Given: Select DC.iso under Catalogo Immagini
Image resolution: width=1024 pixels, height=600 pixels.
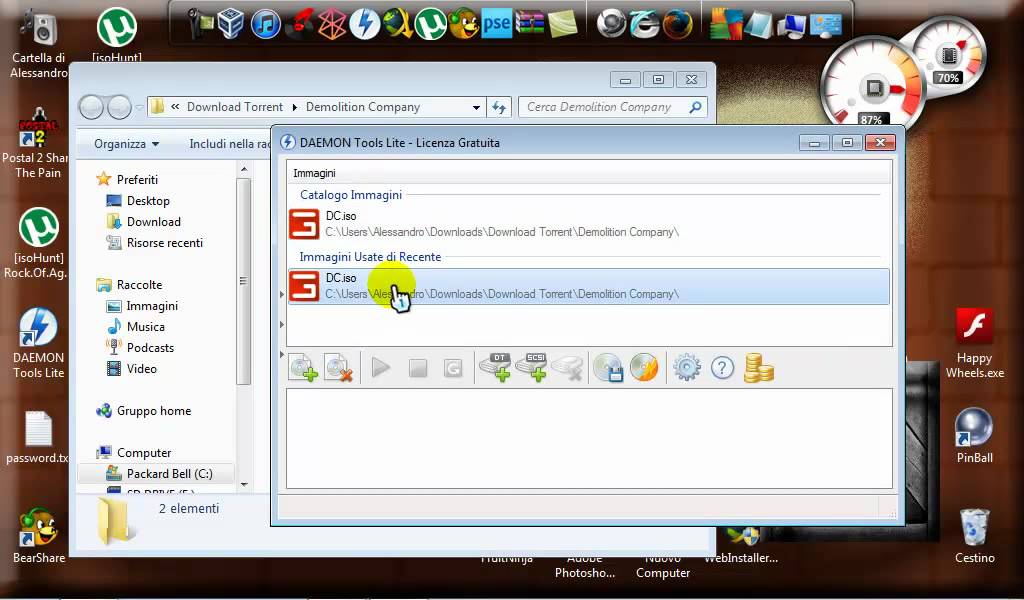Looking at the screenshot, I should click(x=589, y=224).
